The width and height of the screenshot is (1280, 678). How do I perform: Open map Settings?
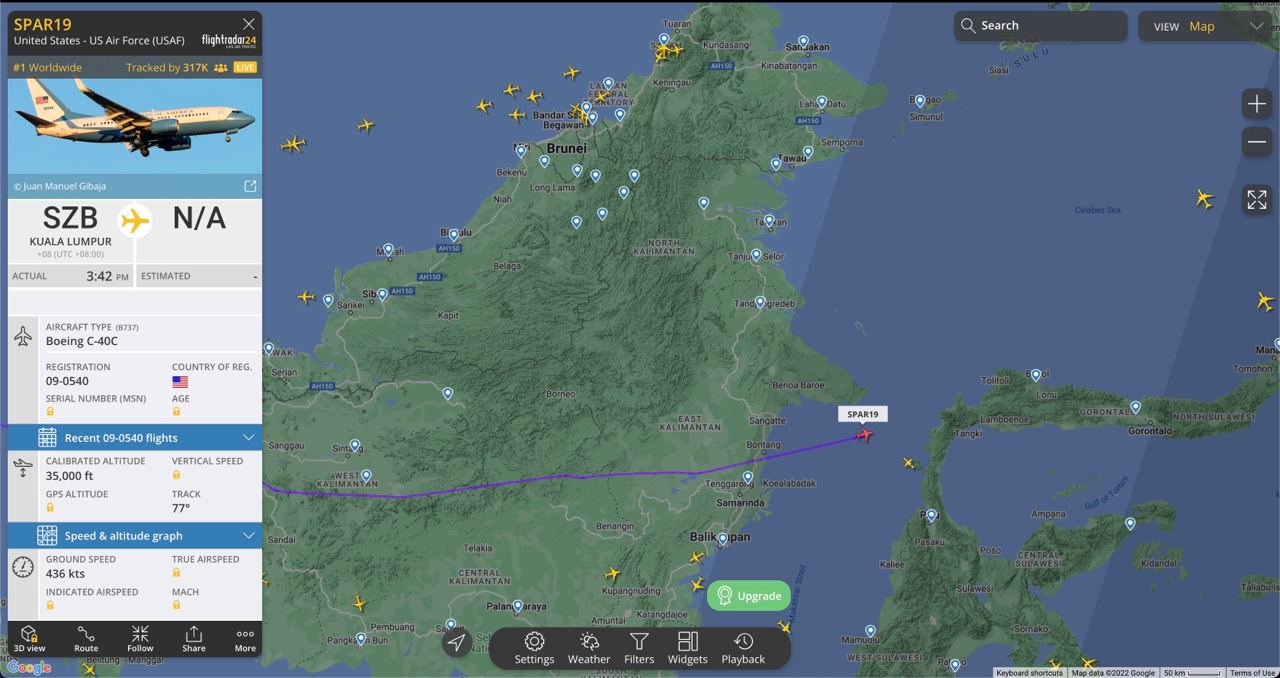click(534, 648)
